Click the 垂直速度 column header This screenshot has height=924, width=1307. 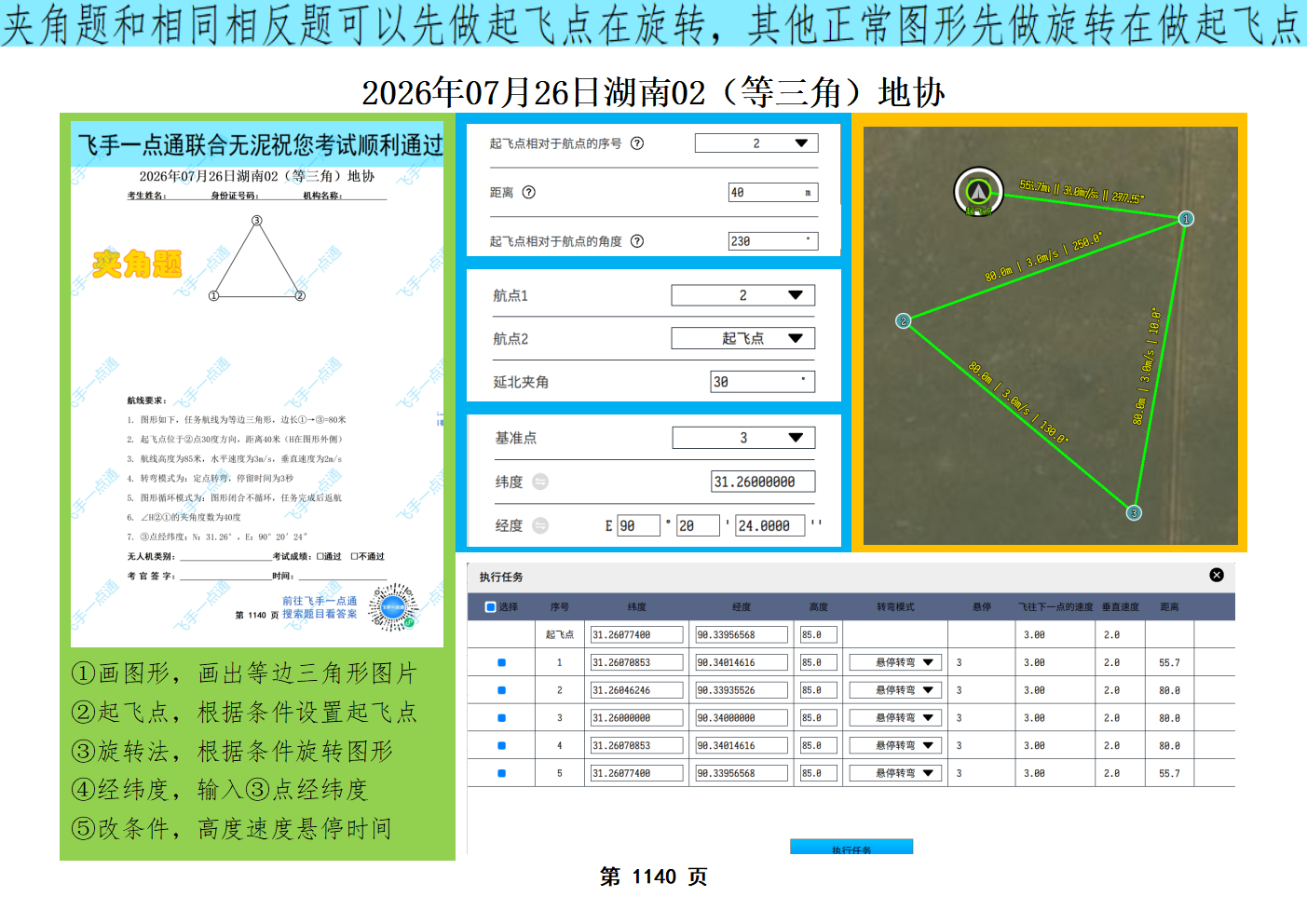[x=1121, y=607]
